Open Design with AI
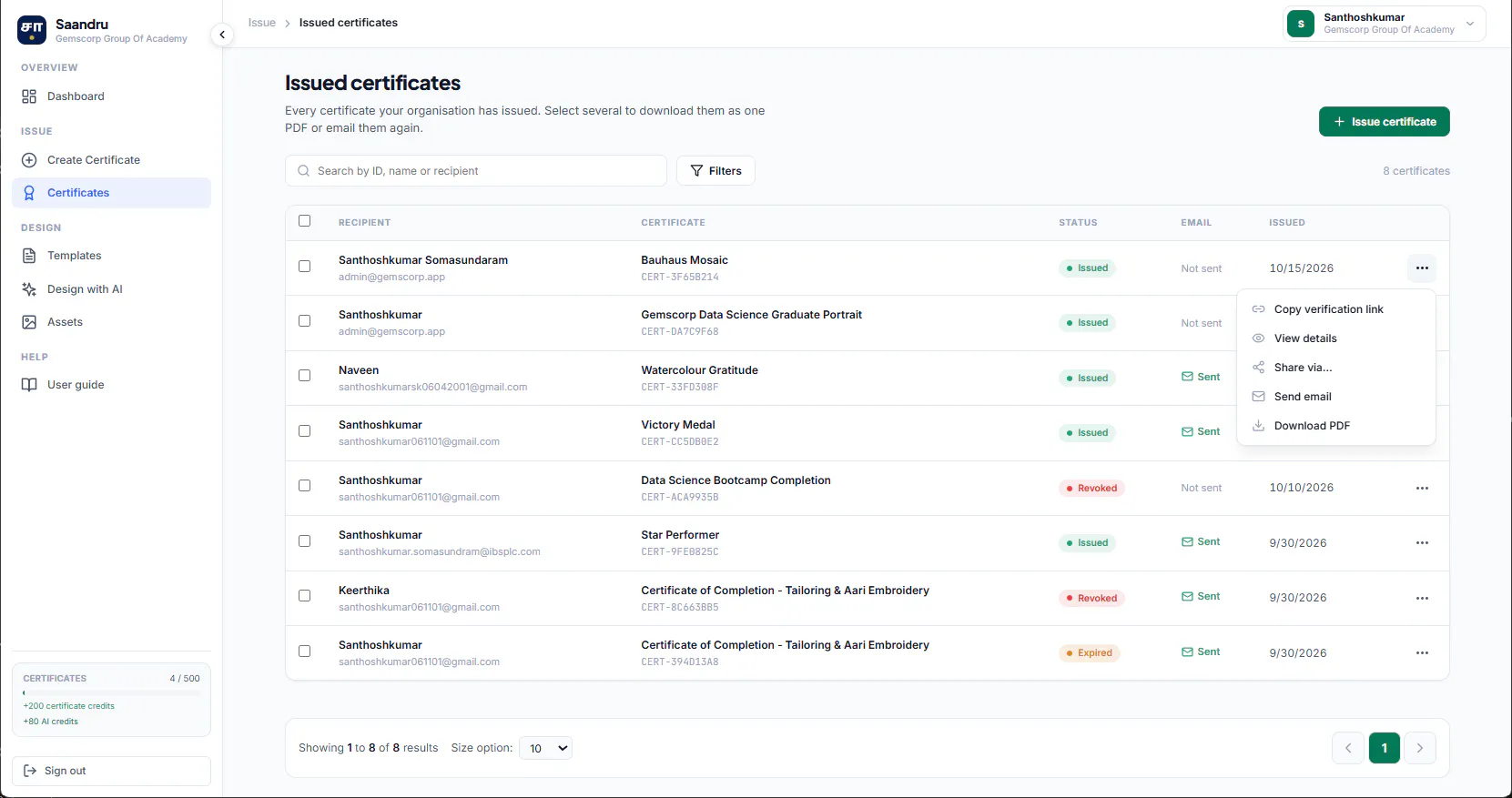 [111, 289]
